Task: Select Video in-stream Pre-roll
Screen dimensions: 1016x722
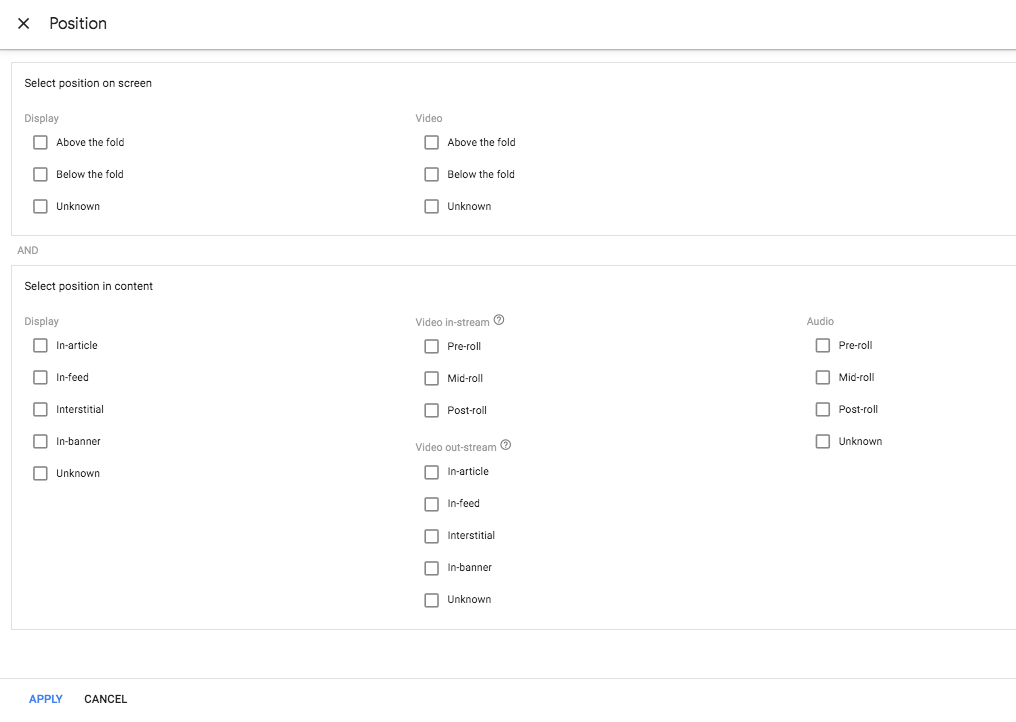Action: pyautogui.click(x=432, y=347)
